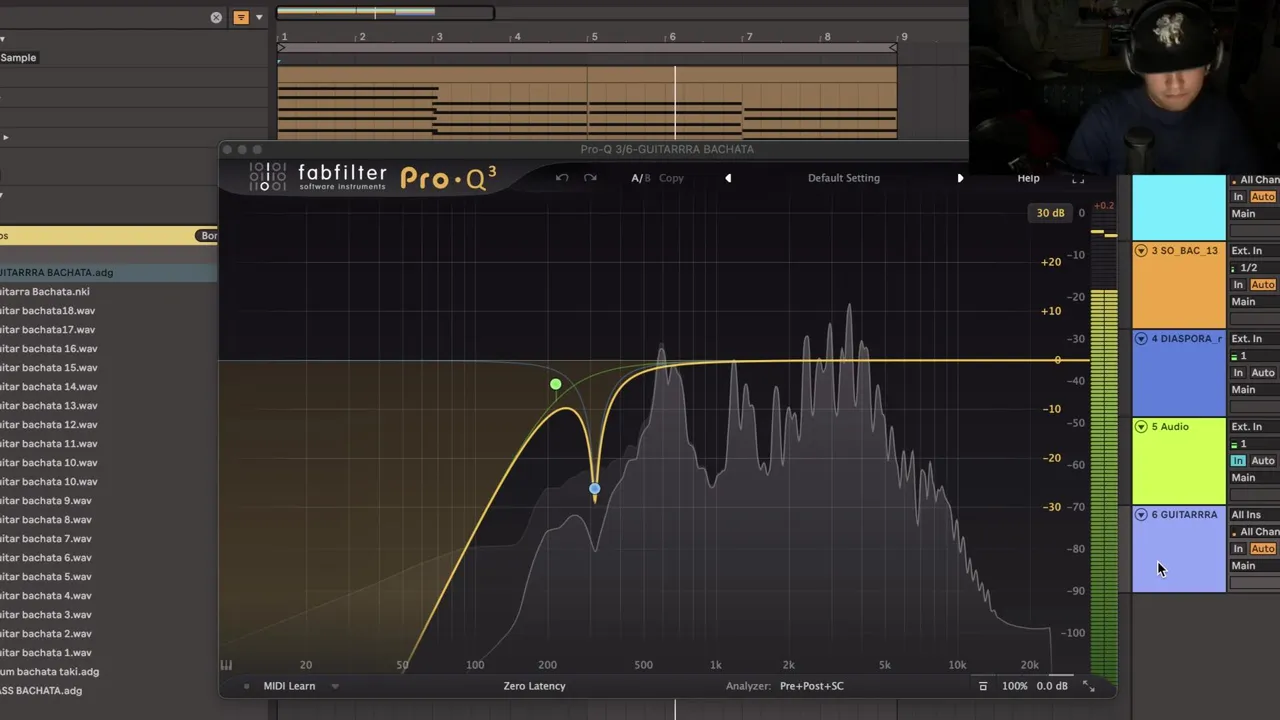
Task: Click the 0.0 dB output gain value
Action: [1051, 686]
